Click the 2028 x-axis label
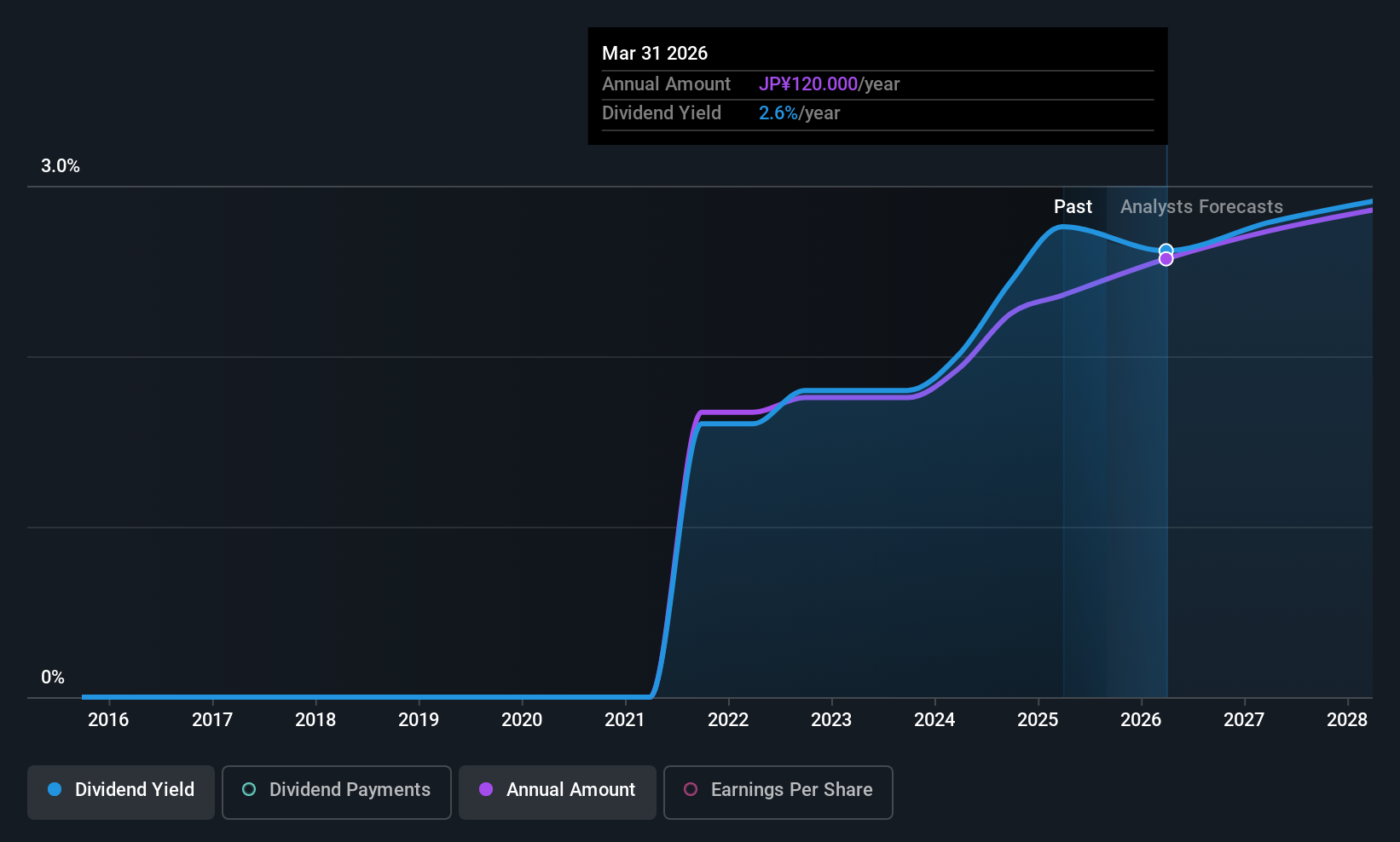The width and height of the screenshot is (1400, 842). [1347, 720]
